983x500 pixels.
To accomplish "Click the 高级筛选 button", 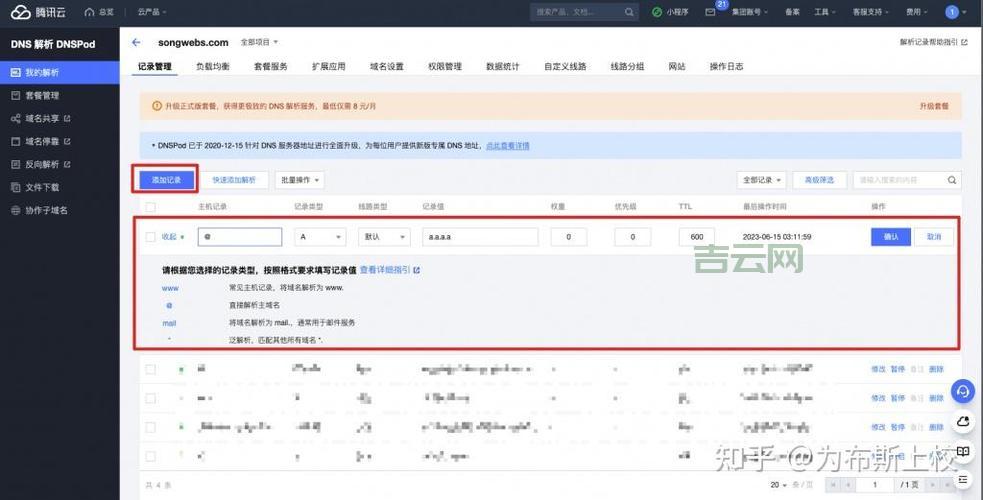I will [x=819, y=180].
